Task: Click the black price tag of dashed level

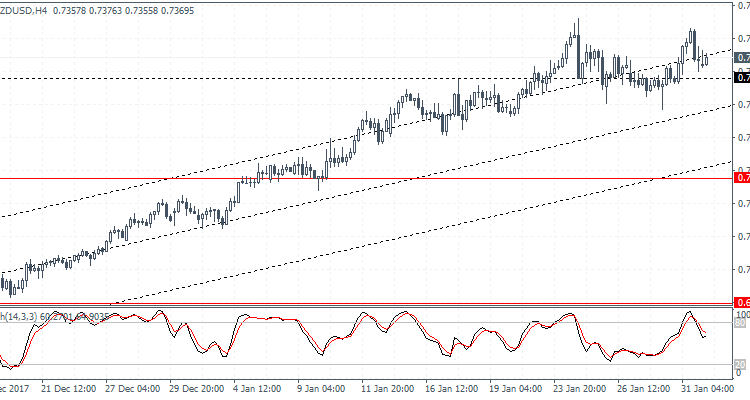Action: 742,78
